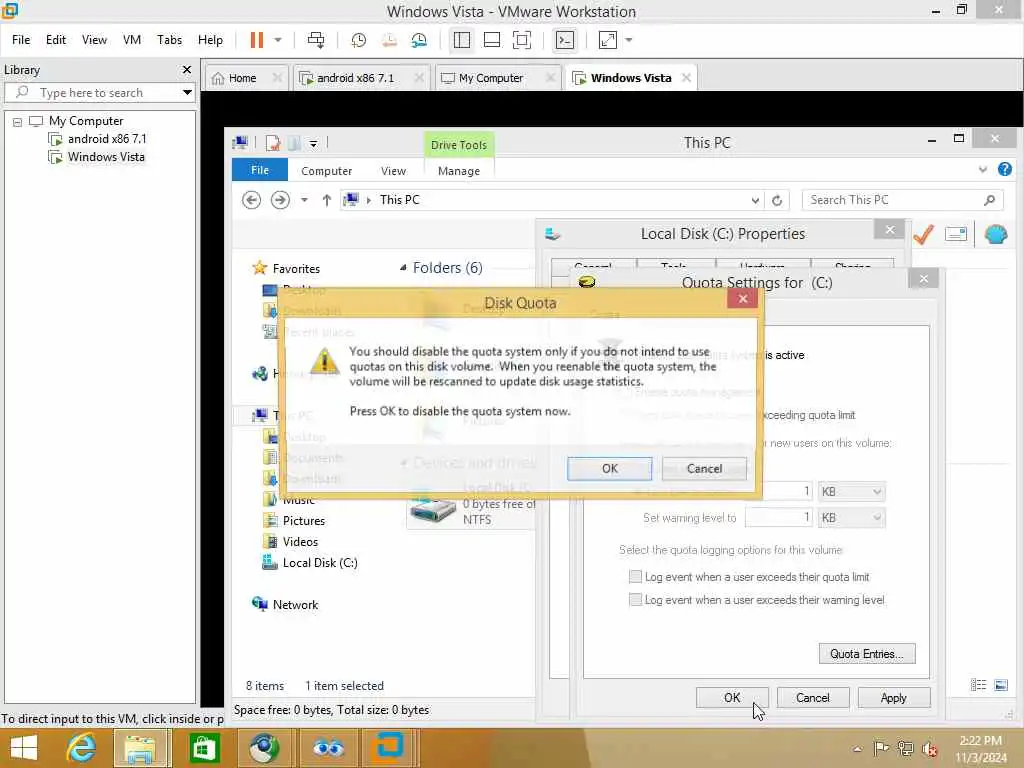Open explorer help with the question icon
1024x768 pixels.
(1004, 169)
